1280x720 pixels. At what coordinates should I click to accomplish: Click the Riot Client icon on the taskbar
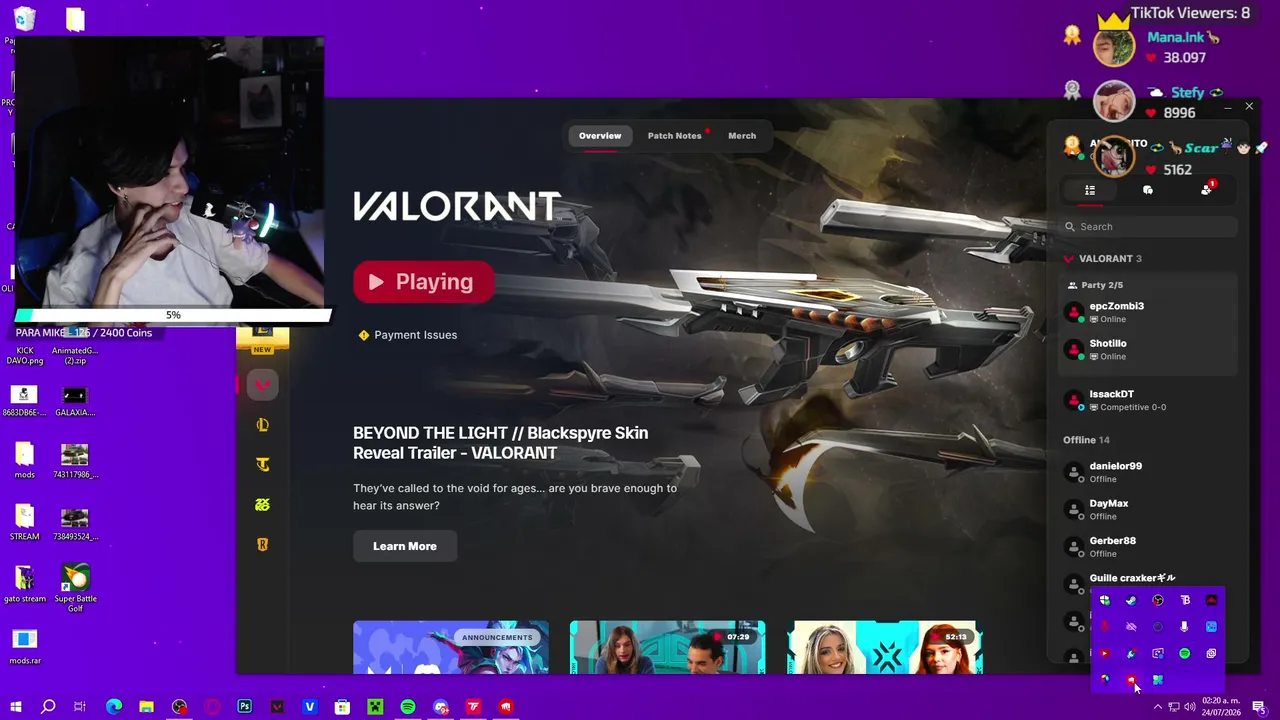tap(506, 707)
